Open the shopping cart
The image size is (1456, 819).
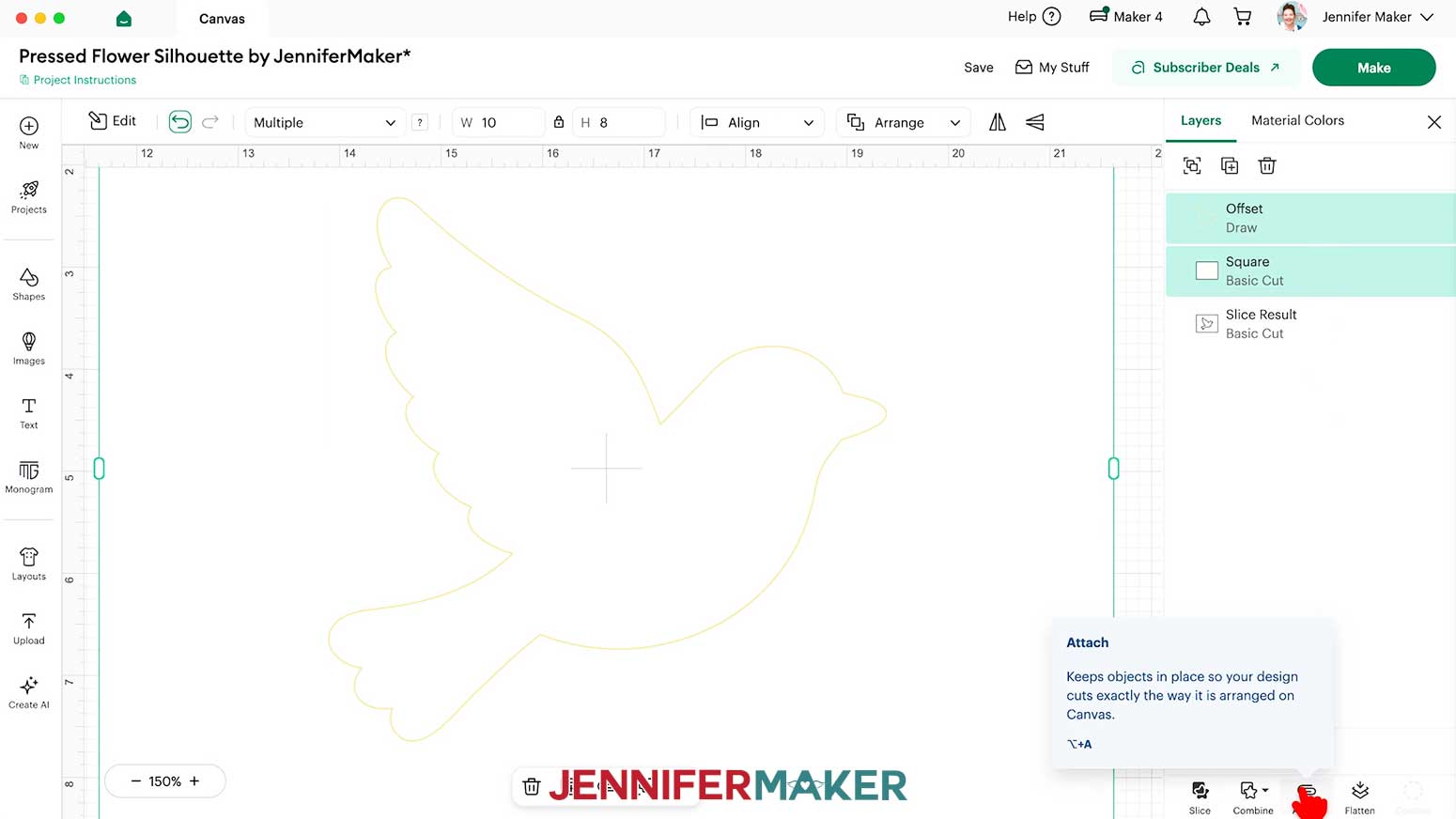pyautogui.click(x=1243, y=17)
